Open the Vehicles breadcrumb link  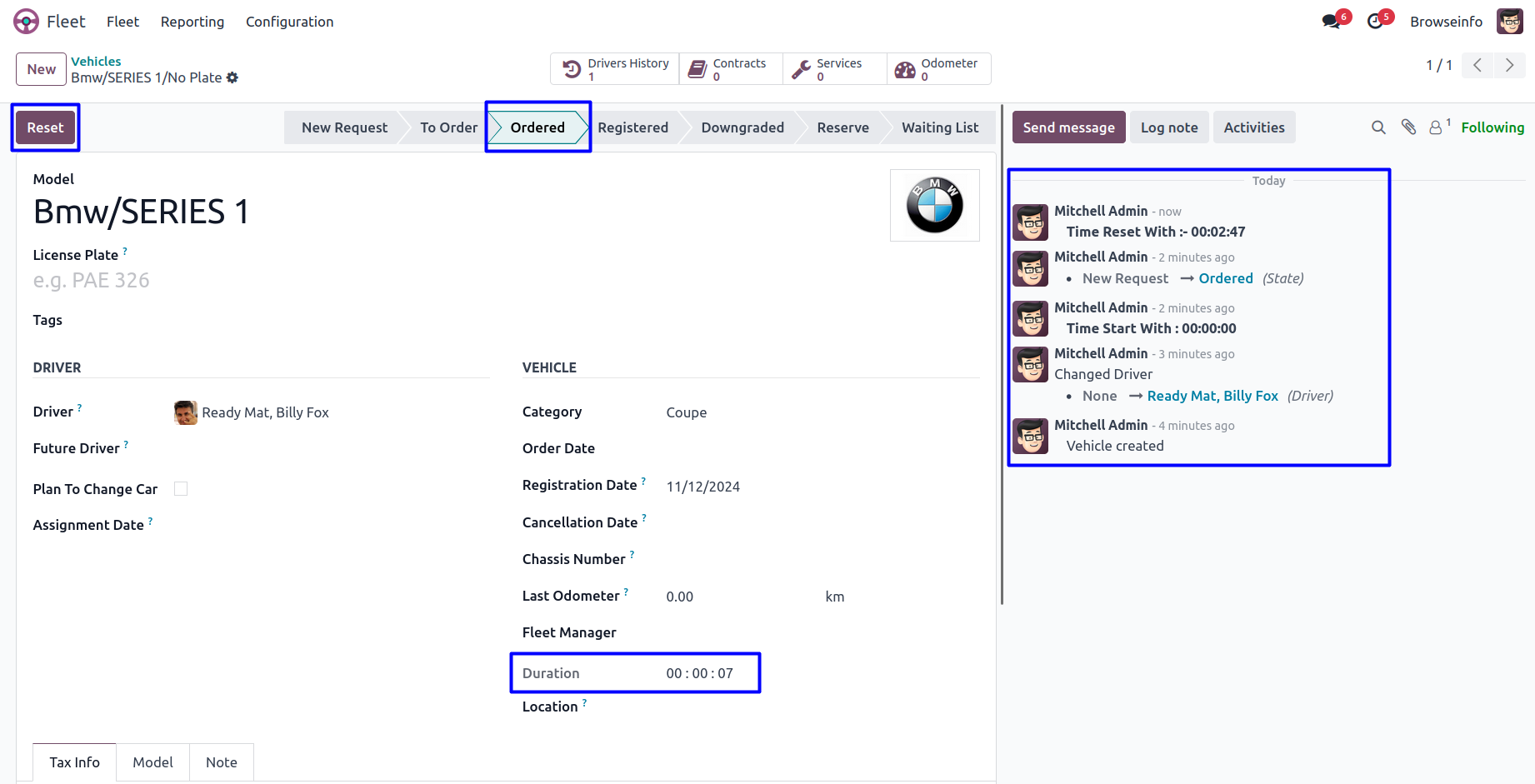(x=96, y=62)
